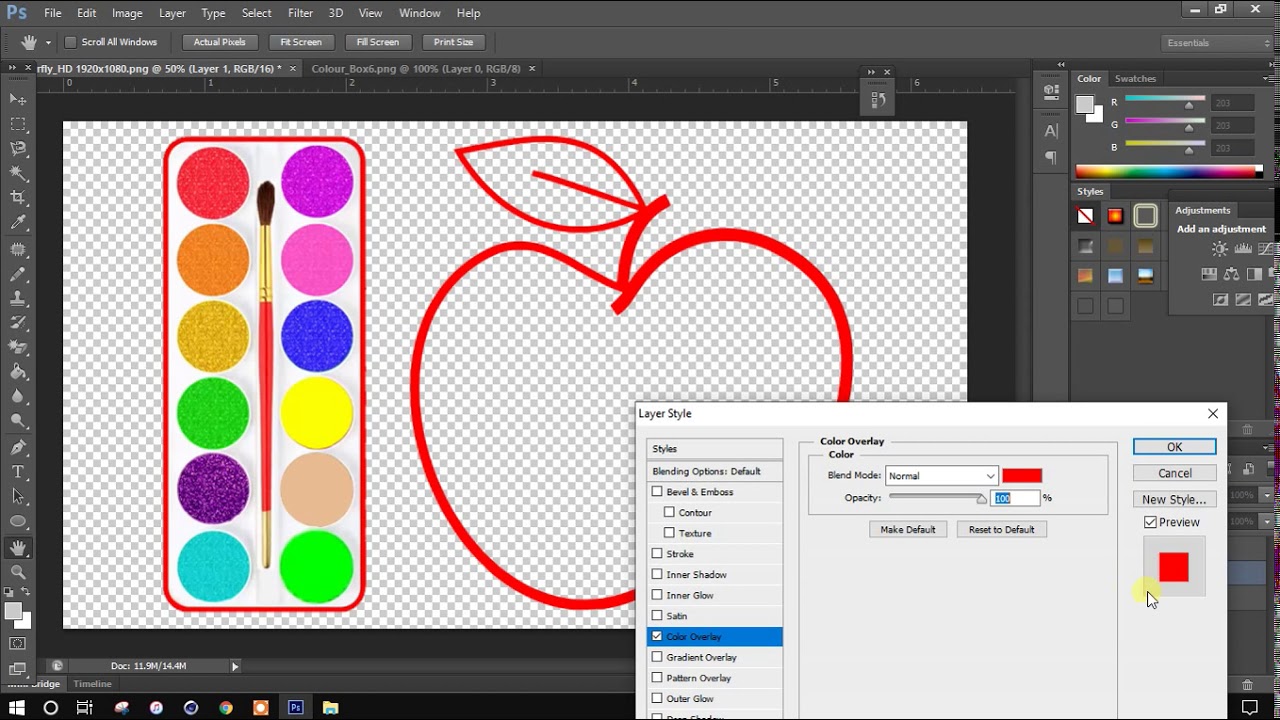Select the Zoom tool

[x=18, y=572]
